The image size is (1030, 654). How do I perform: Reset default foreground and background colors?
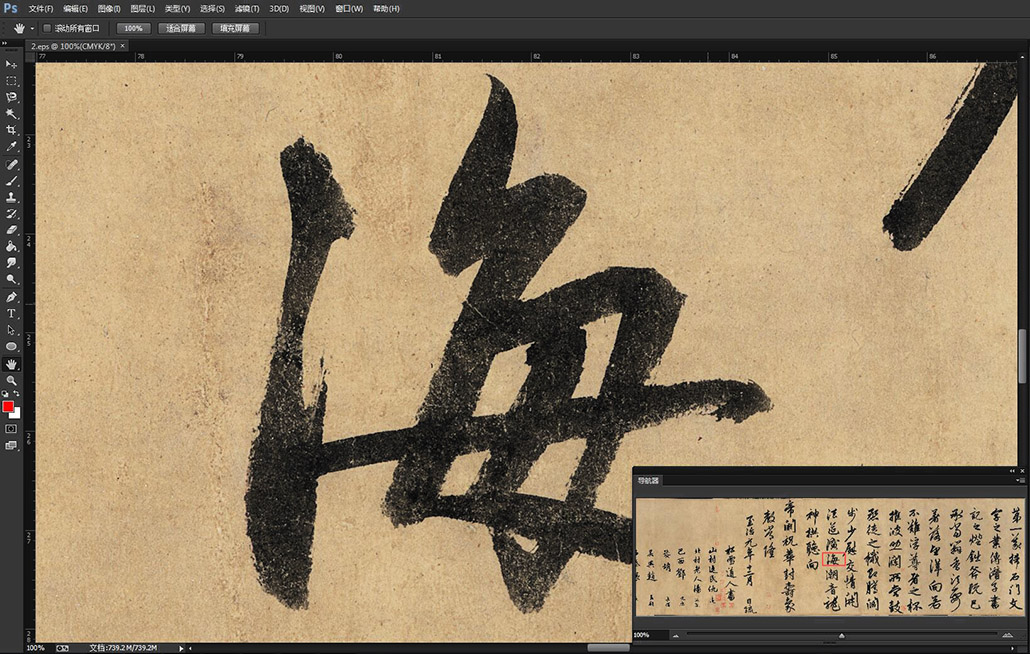click(x=5, y=394)
